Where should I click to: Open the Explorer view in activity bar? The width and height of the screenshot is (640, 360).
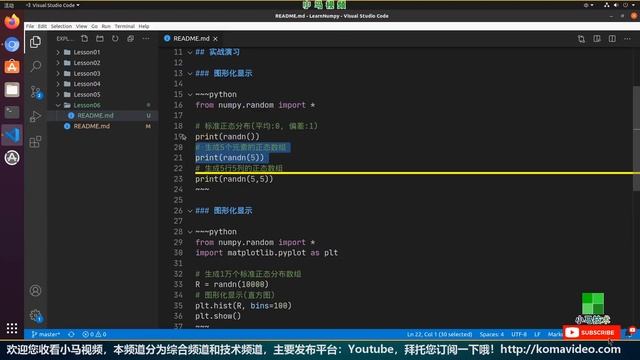tap(36, 42)
